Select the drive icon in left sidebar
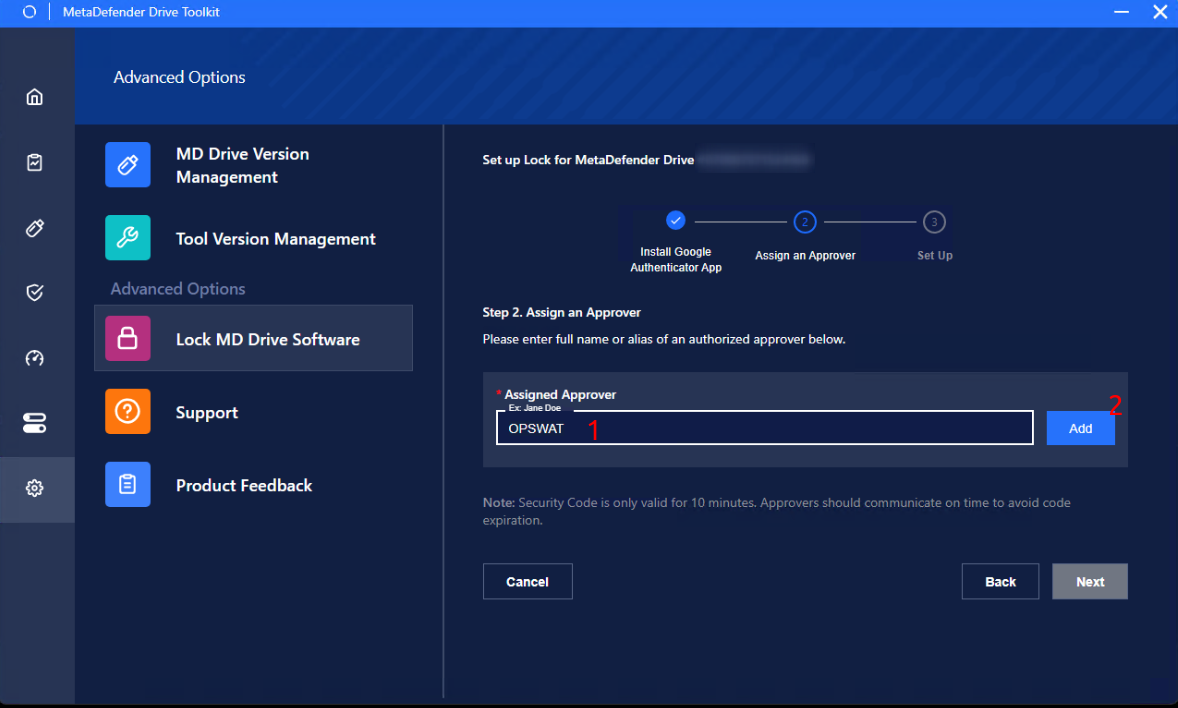 tap(35, 228)
